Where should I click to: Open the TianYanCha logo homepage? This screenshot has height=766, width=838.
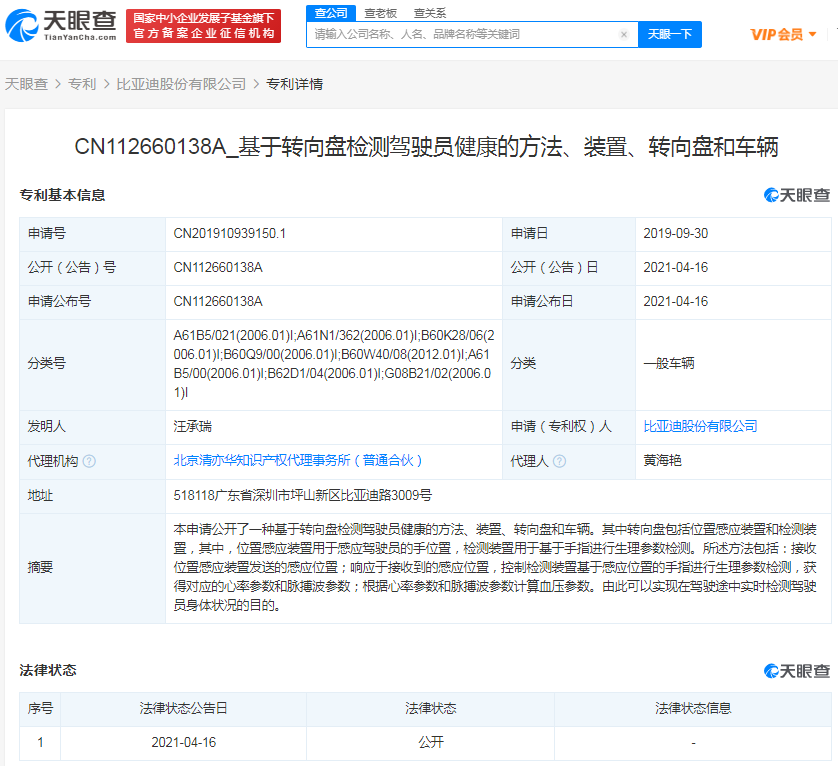click(x=61, y=25)
